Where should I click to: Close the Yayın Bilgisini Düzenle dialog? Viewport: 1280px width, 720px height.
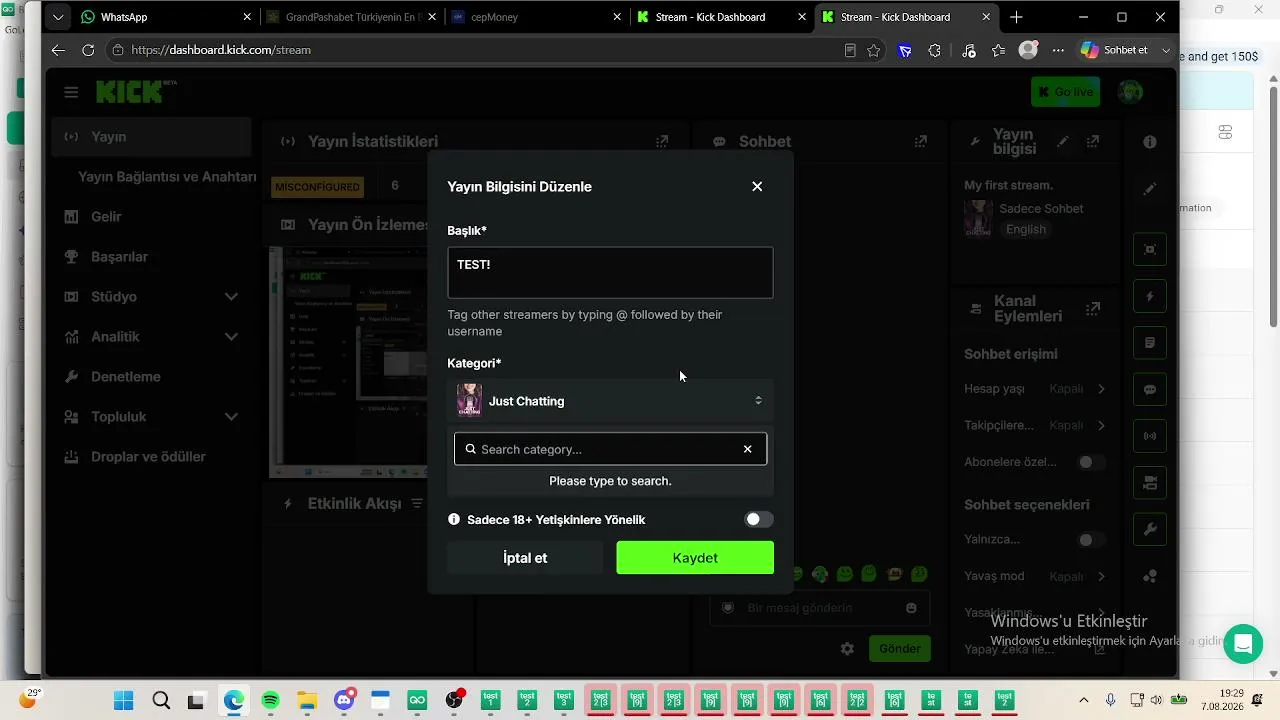pyautogui.click(x=757, y=186)
